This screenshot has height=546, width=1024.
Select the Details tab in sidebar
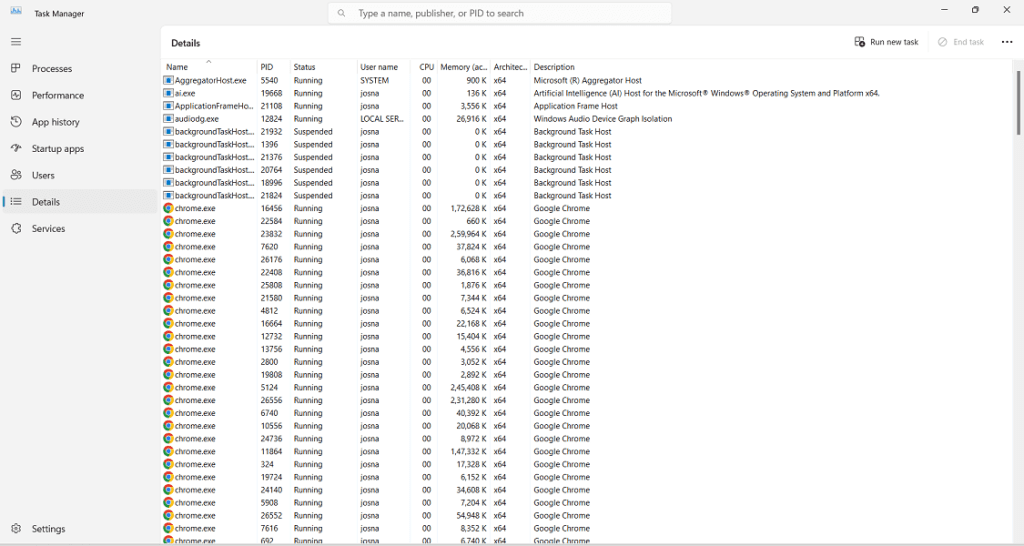46,202
